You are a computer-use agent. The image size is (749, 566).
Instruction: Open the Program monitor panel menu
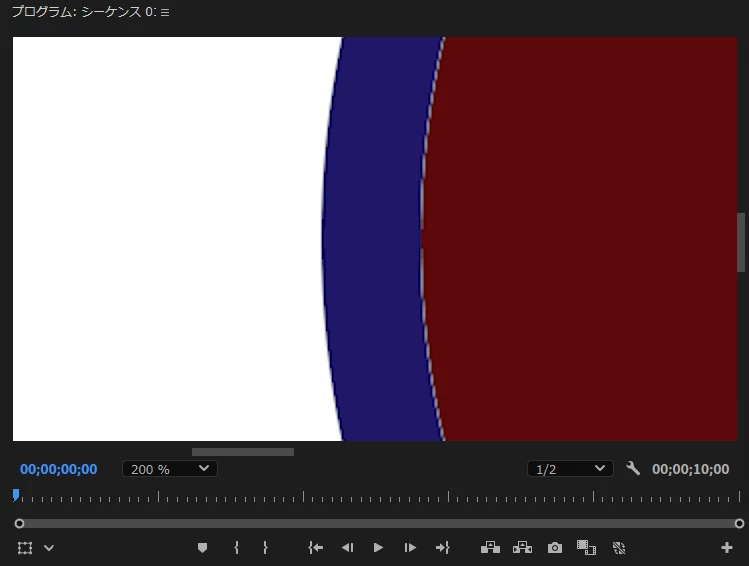(x=165, y=12)
